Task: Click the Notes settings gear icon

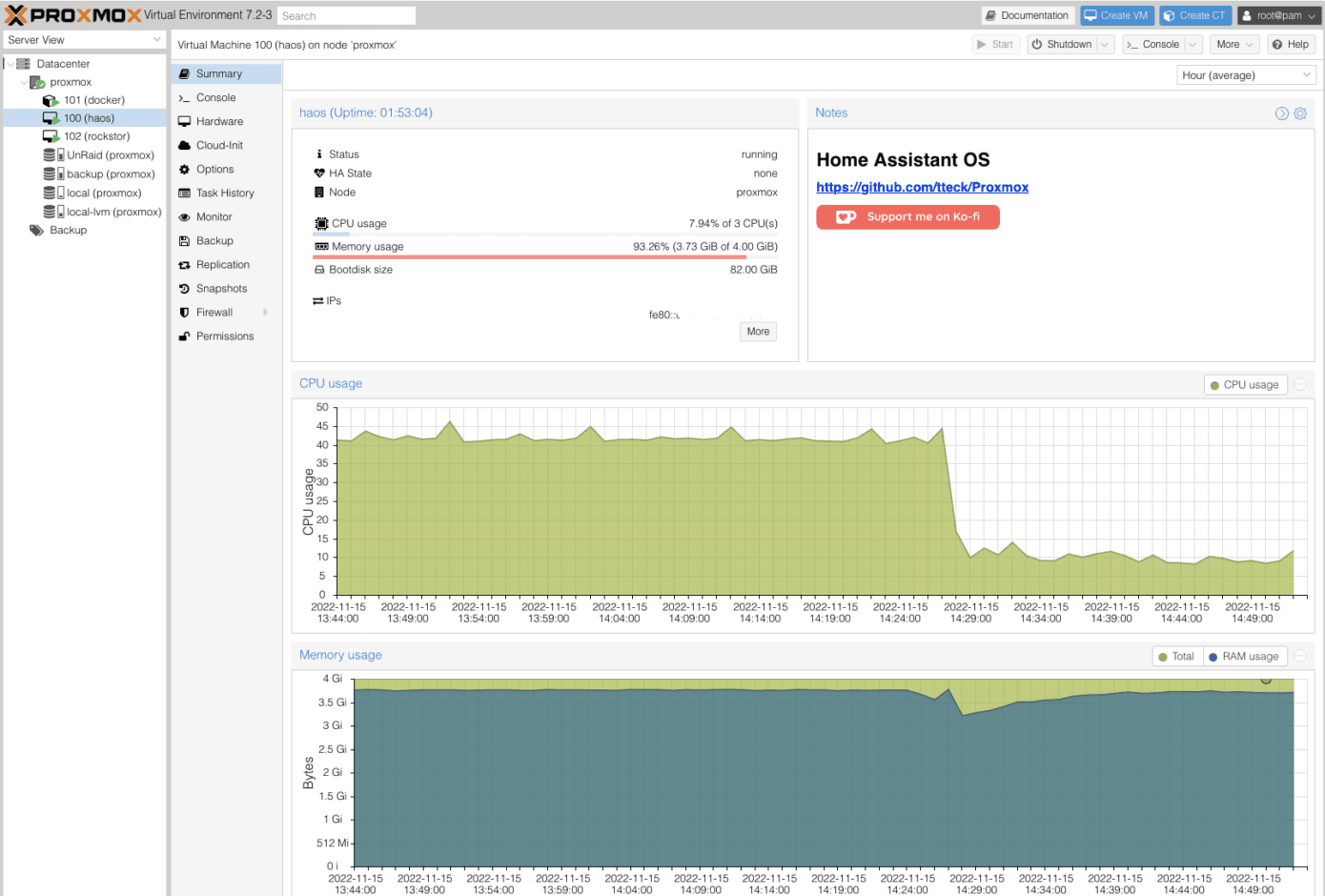Action: point(1300,113)
